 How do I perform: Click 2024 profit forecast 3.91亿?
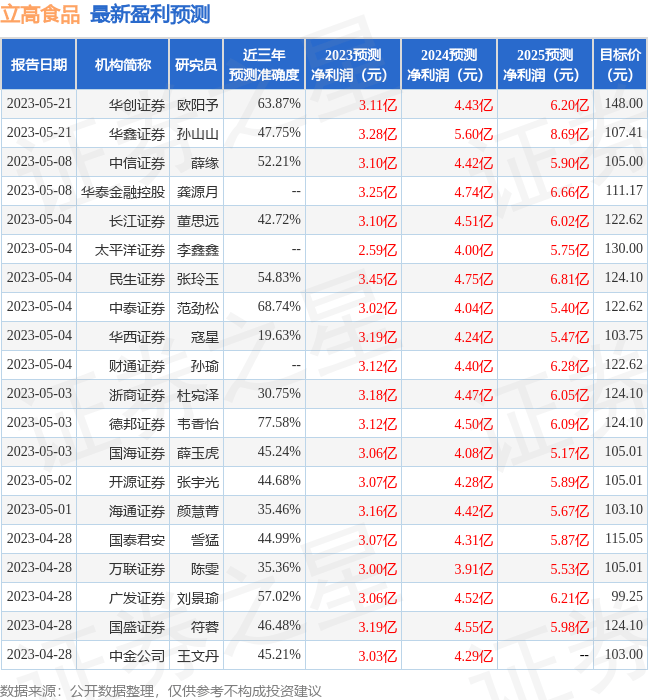pyautogui.click(x=474, y=569)
